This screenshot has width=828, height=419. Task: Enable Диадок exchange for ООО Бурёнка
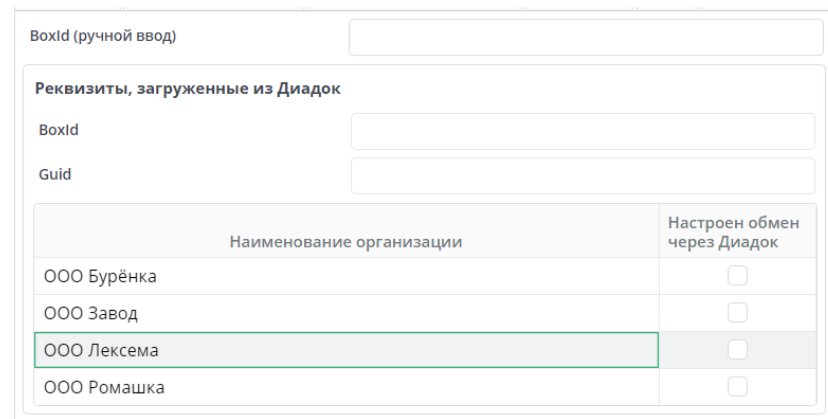coord(737,276)
